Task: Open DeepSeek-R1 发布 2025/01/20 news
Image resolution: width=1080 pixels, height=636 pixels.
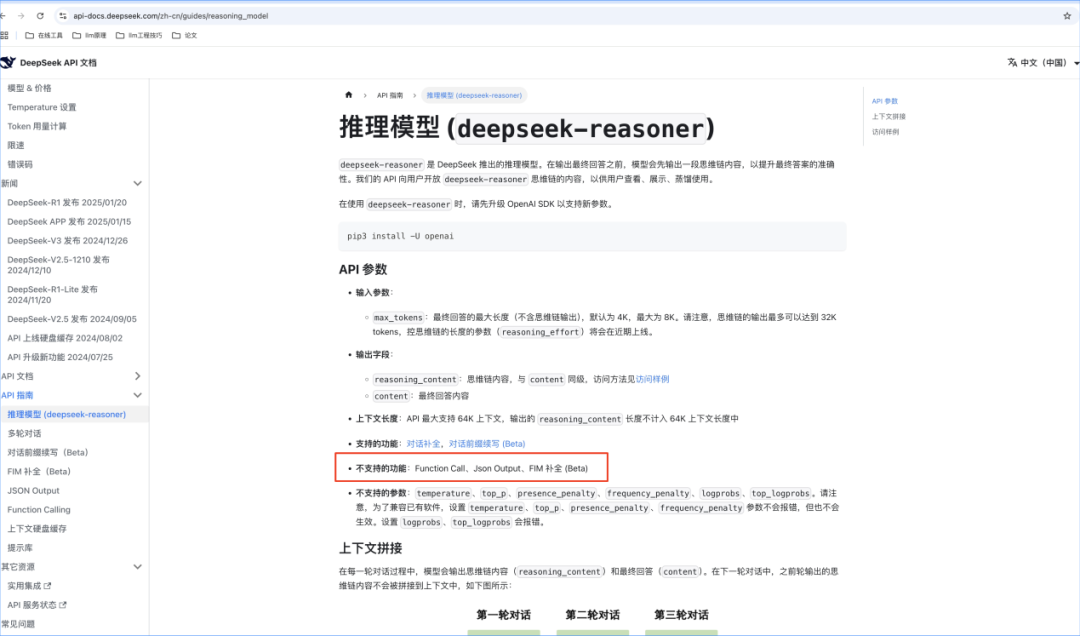Action: click(x=68, y=203)
